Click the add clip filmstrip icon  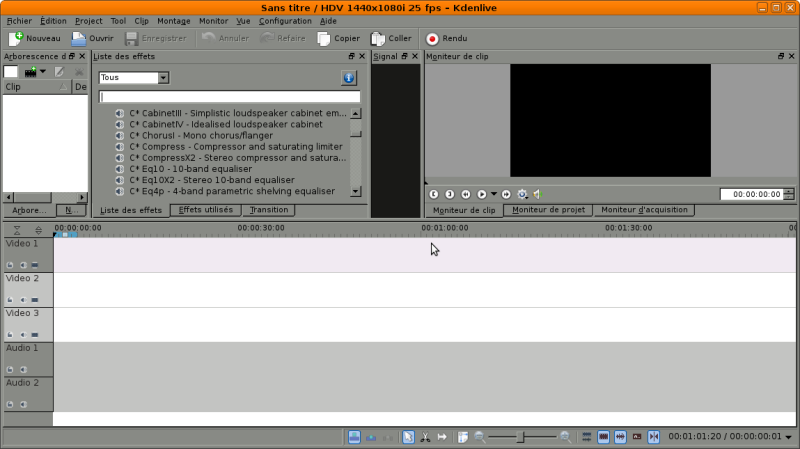click(31, 72)
